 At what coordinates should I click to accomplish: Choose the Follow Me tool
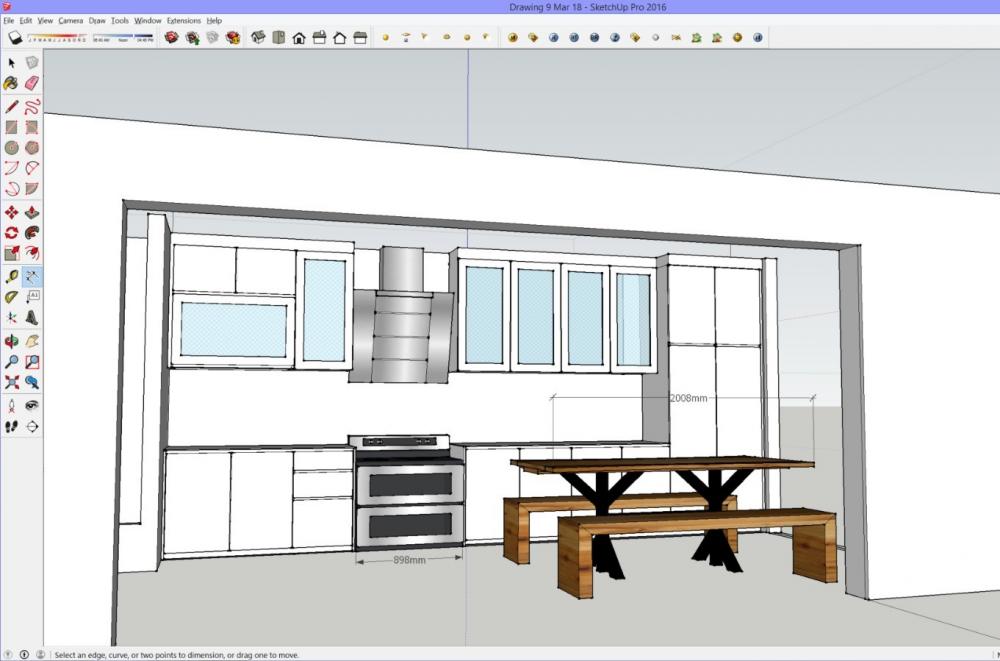tap(32, 233)
